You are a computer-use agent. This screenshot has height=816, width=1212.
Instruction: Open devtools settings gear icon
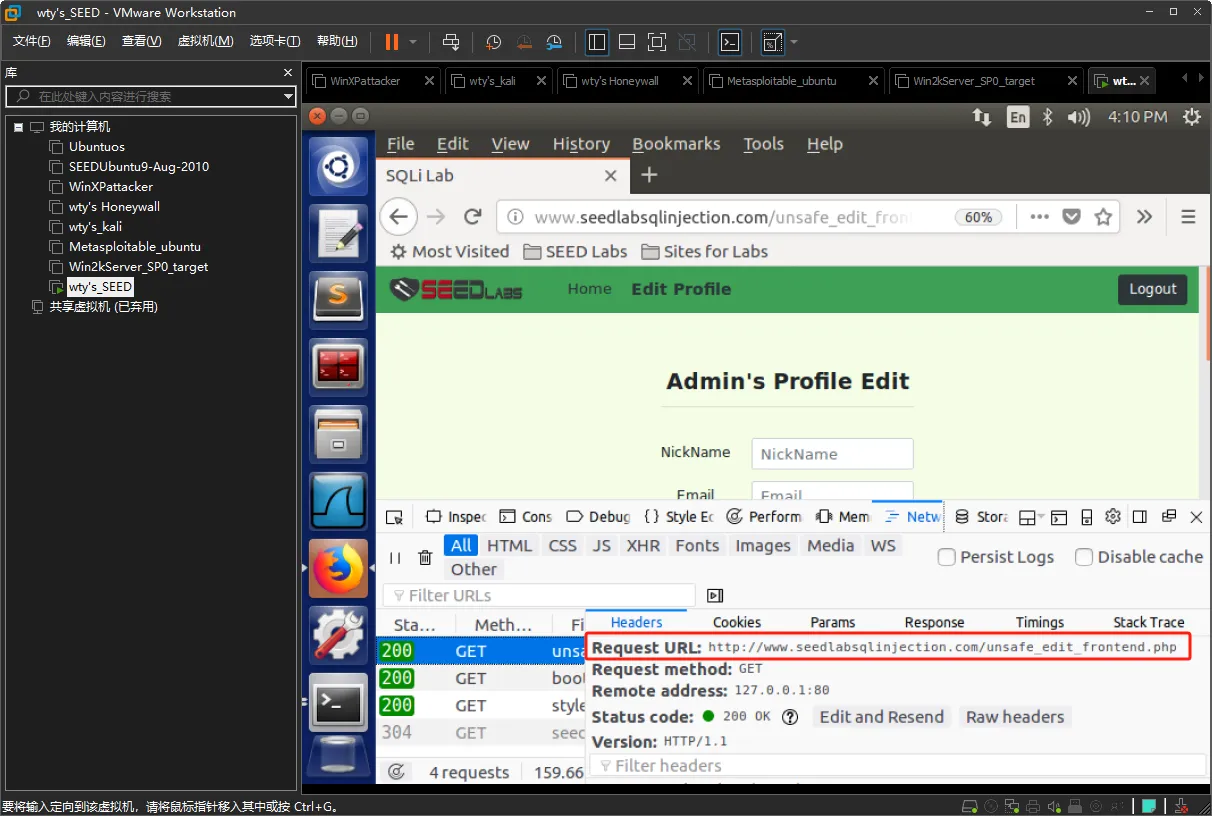1113,517
